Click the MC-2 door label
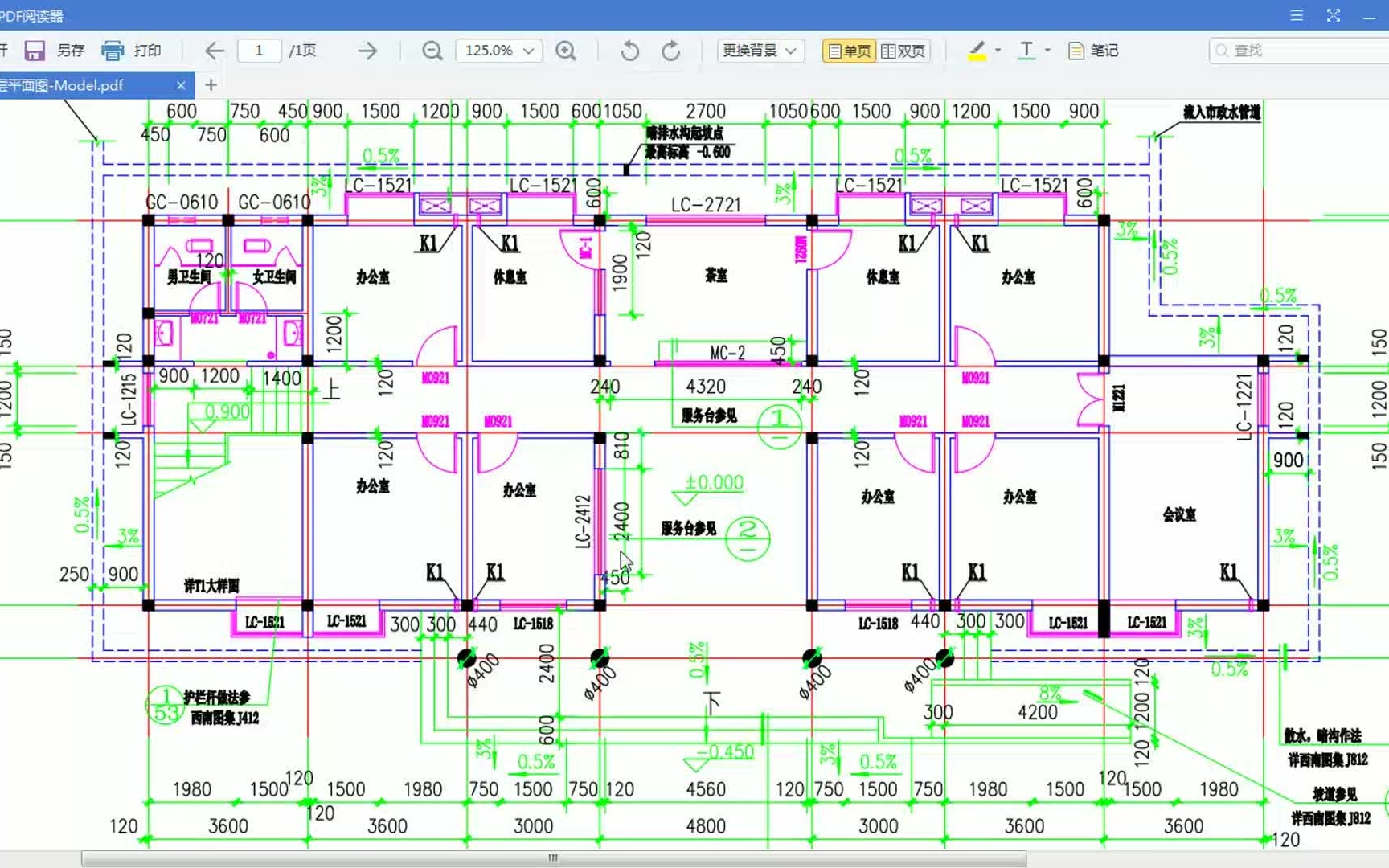 pyautogui.click(x=727, y=353)
